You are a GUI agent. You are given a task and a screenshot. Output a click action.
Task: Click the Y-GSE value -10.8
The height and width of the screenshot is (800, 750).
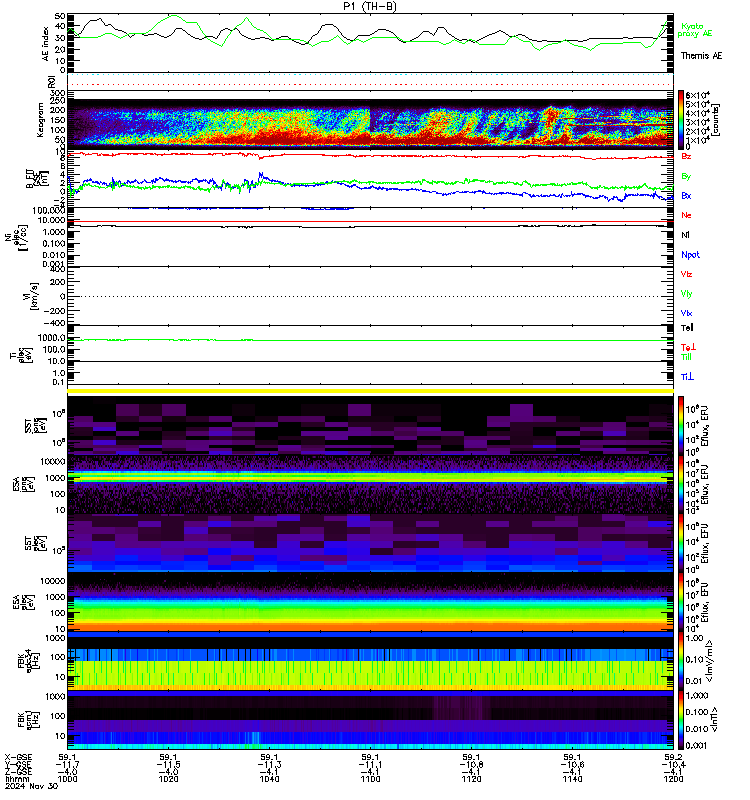471,765
